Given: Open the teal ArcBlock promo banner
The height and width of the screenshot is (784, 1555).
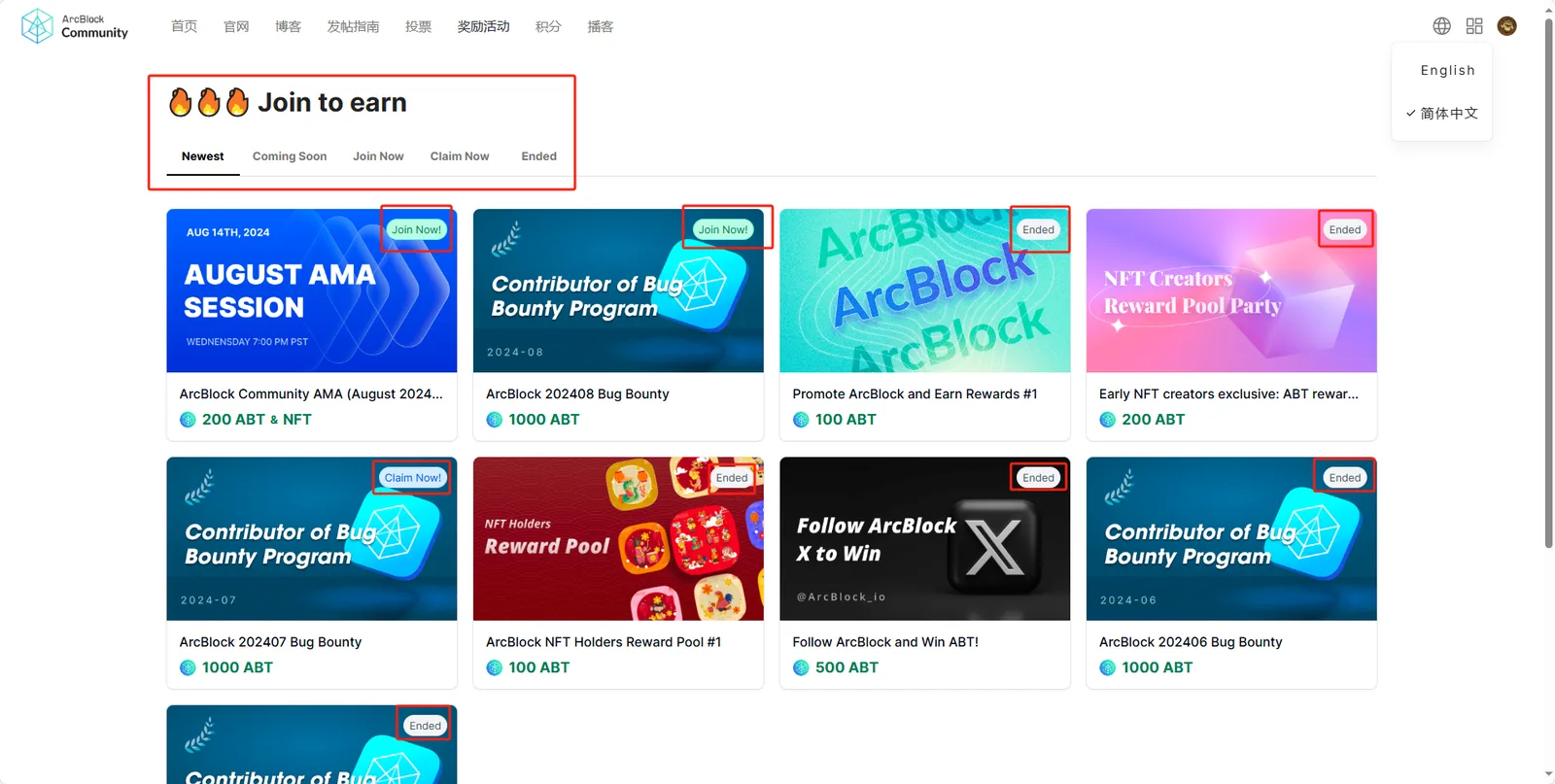Looking at the screenshot, I should pyautogui.click(x=925, y=290).
